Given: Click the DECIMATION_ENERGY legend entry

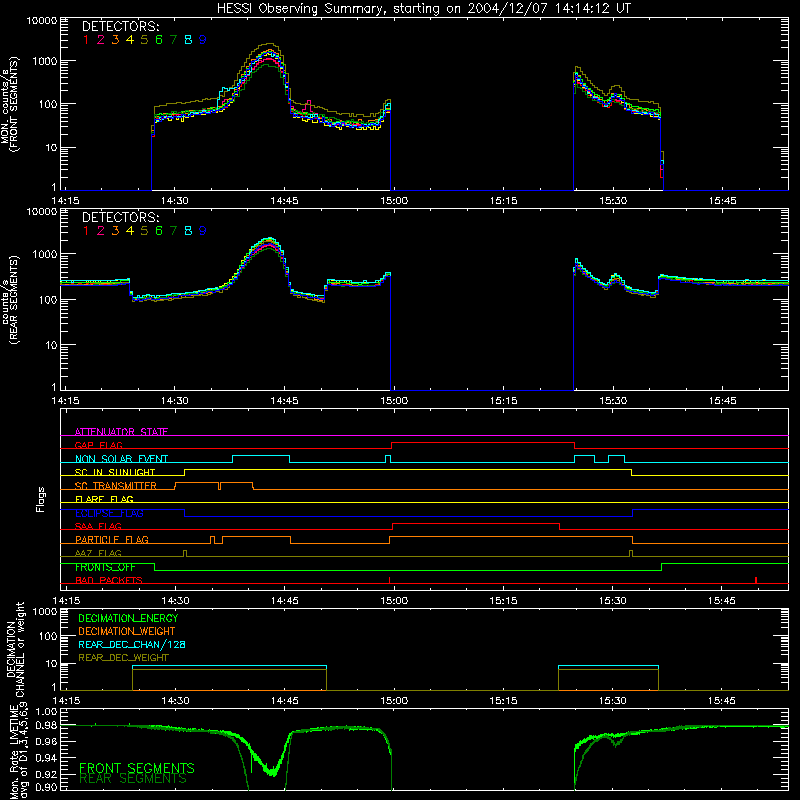Looking at the screenshot, I should coord(128,618).
